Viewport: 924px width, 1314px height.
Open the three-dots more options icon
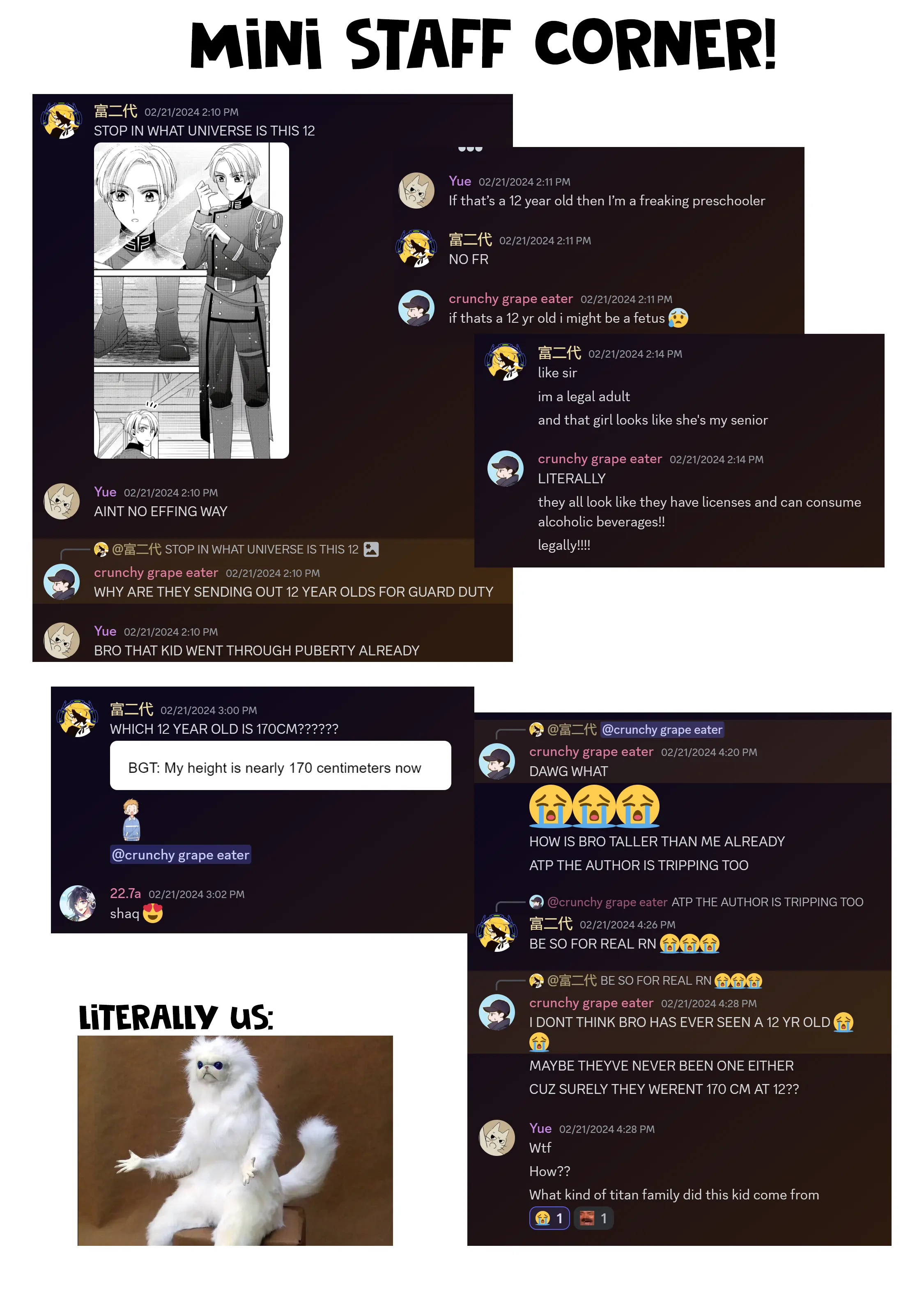click(x=470, y=149)
